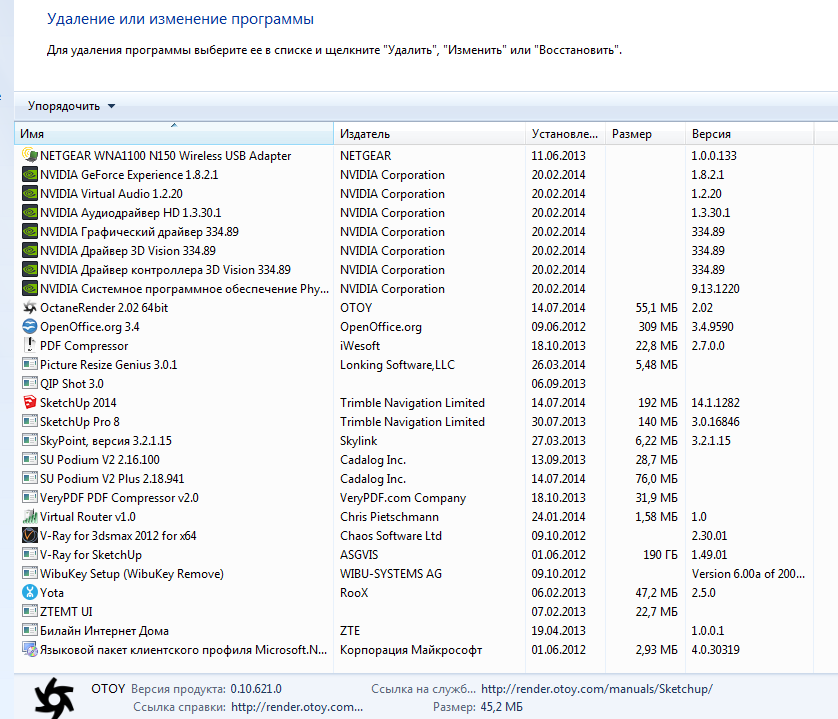Click the Chris Pietschmann publisher cell
This screenshot has width=838, height=719.
pyautogui.click(x=390, y=517)
